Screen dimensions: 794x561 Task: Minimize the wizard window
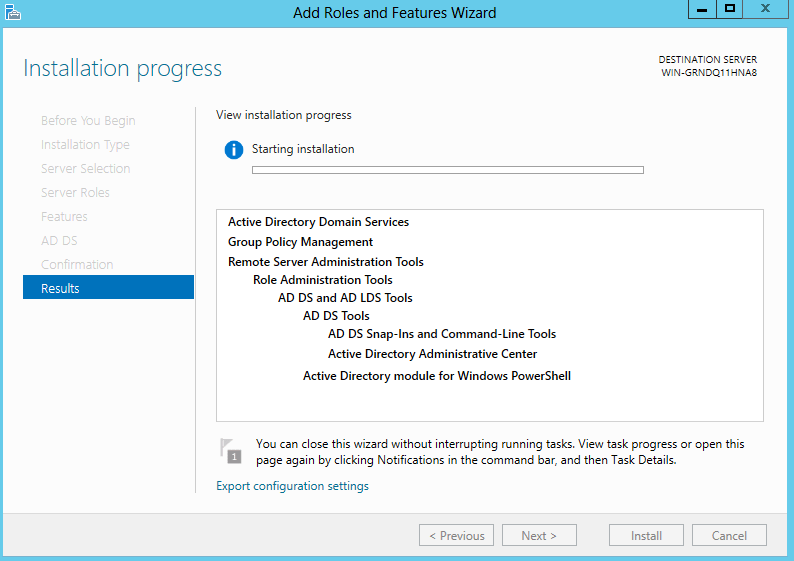tap(702, 9)
